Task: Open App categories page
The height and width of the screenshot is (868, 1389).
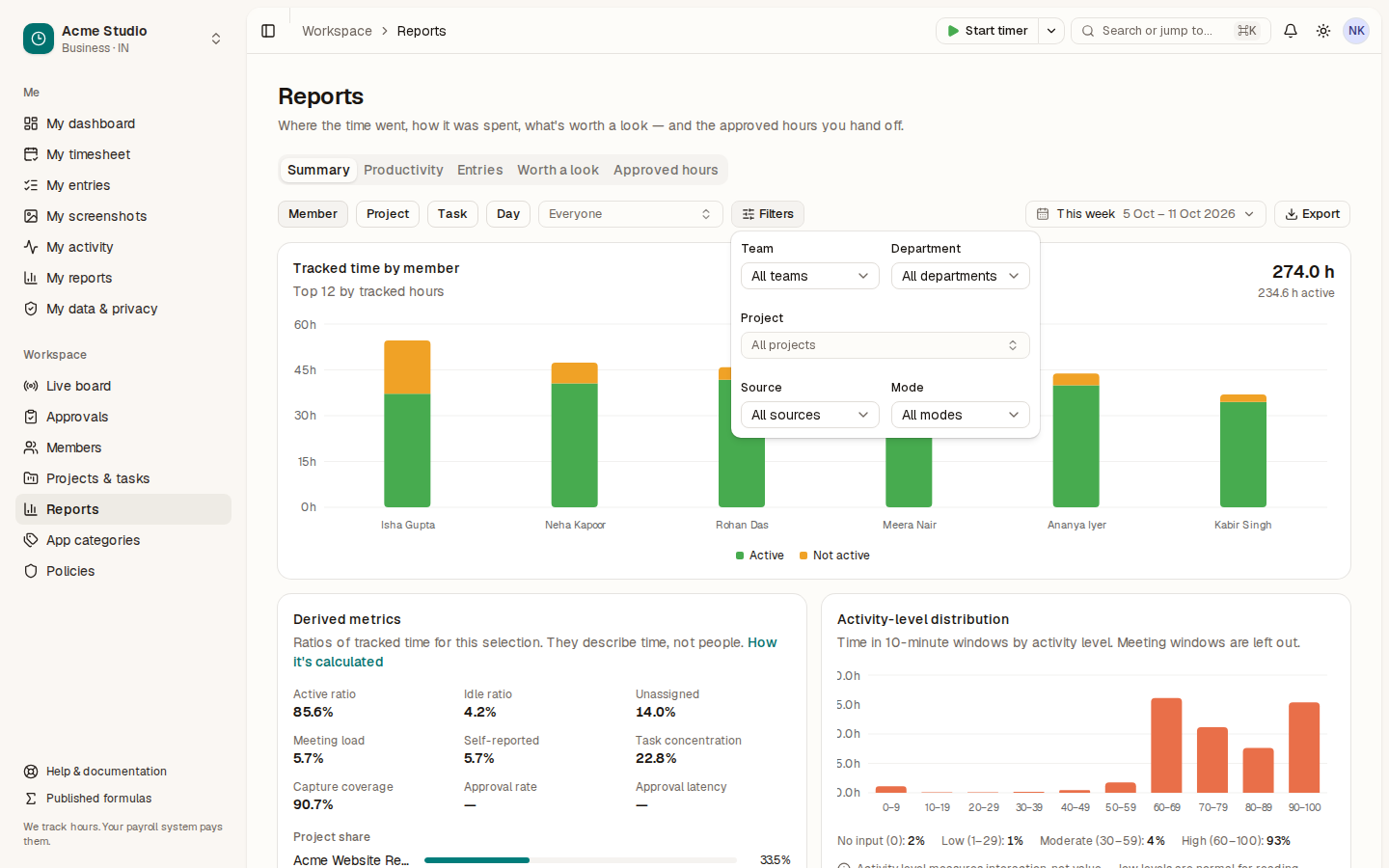Action: point(123,540)
